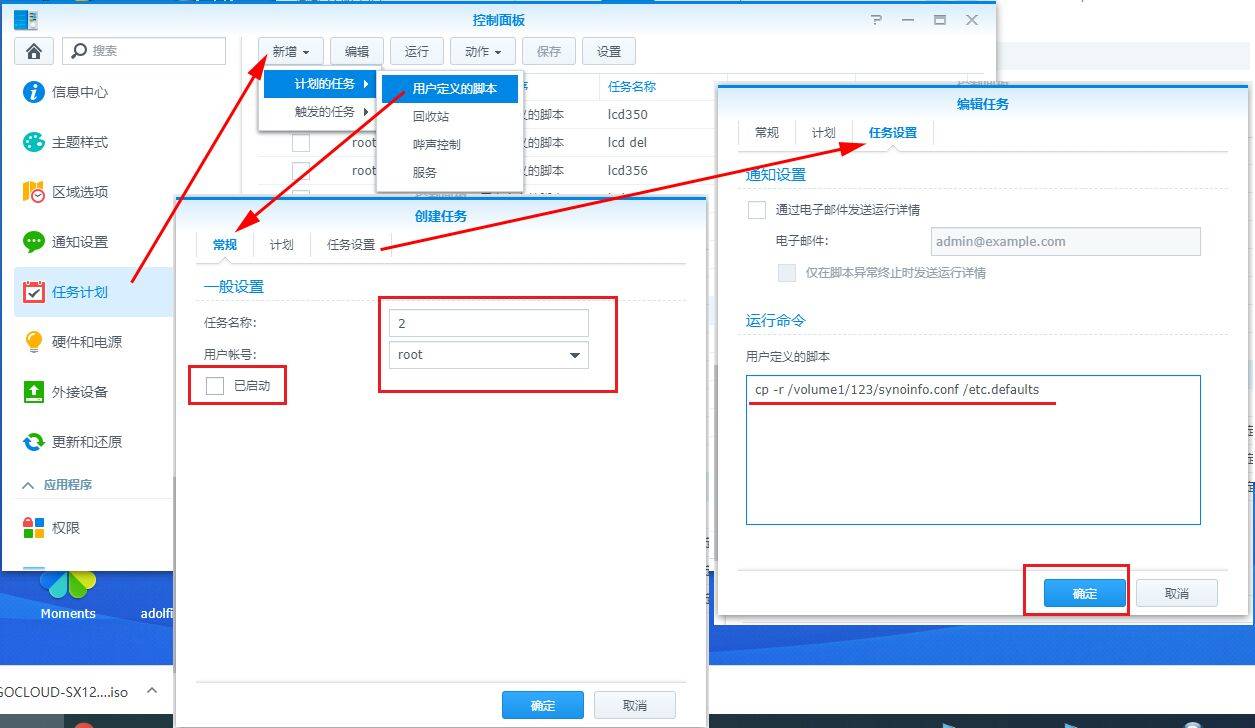Open the 新增 create dropdown button
This screenshot has height=728, width=1255.
[x=290, y=52]
